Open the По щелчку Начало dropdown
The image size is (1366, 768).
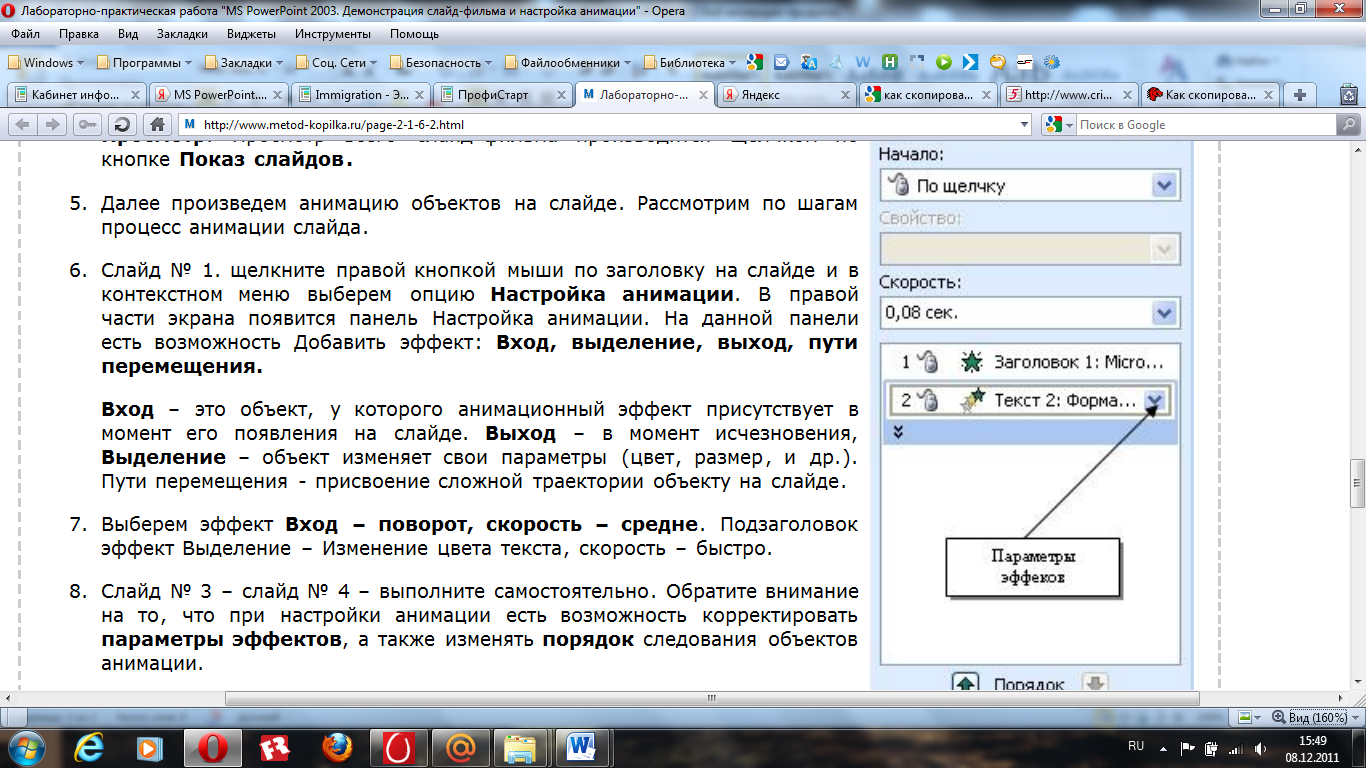click(1163, 185)
